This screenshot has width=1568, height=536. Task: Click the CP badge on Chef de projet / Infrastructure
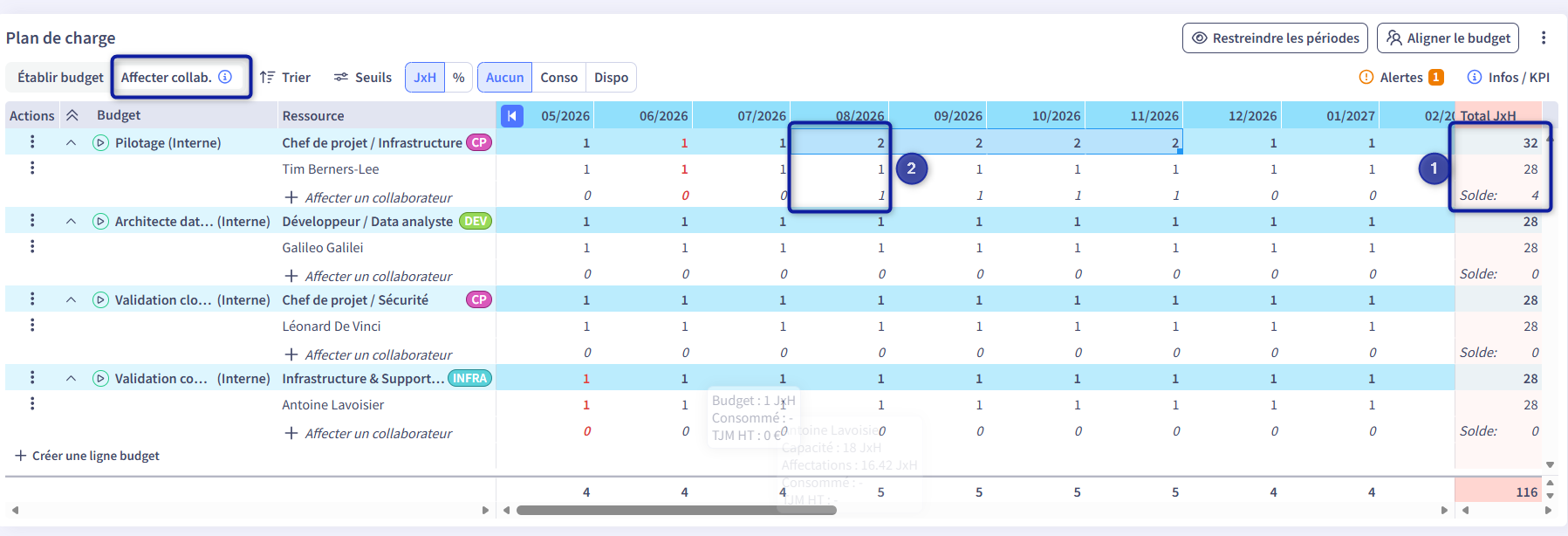click(x=479, y=142)
